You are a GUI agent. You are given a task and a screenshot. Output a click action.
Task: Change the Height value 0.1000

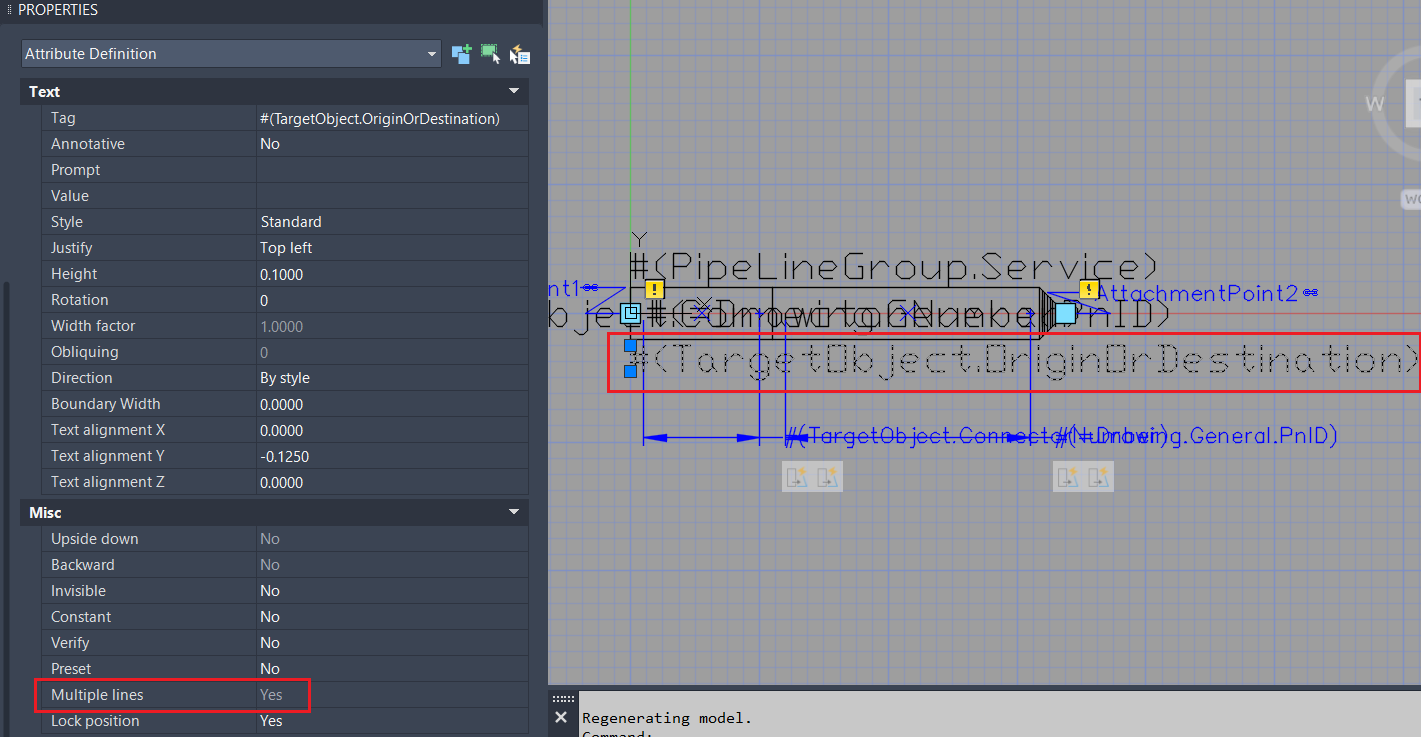[x=283, y=273]
